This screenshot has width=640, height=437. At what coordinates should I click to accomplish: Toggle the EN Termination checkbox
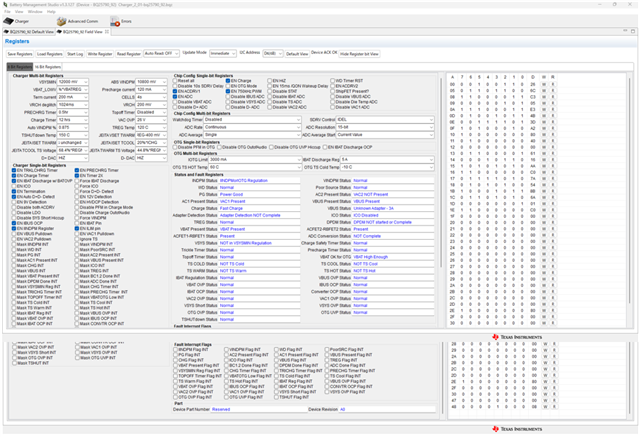14,191
